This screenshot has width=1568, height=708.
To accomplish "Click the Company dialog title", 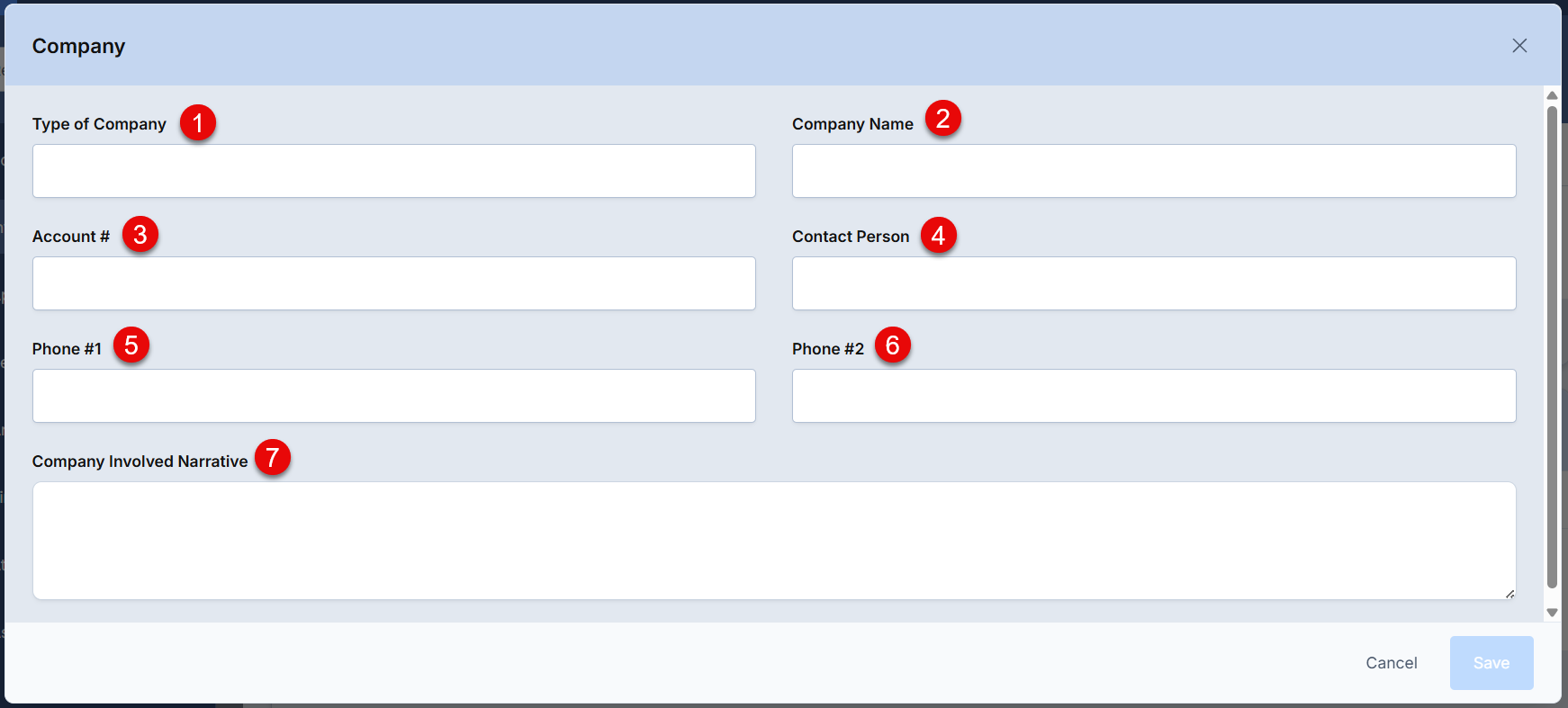I will 78,46.
